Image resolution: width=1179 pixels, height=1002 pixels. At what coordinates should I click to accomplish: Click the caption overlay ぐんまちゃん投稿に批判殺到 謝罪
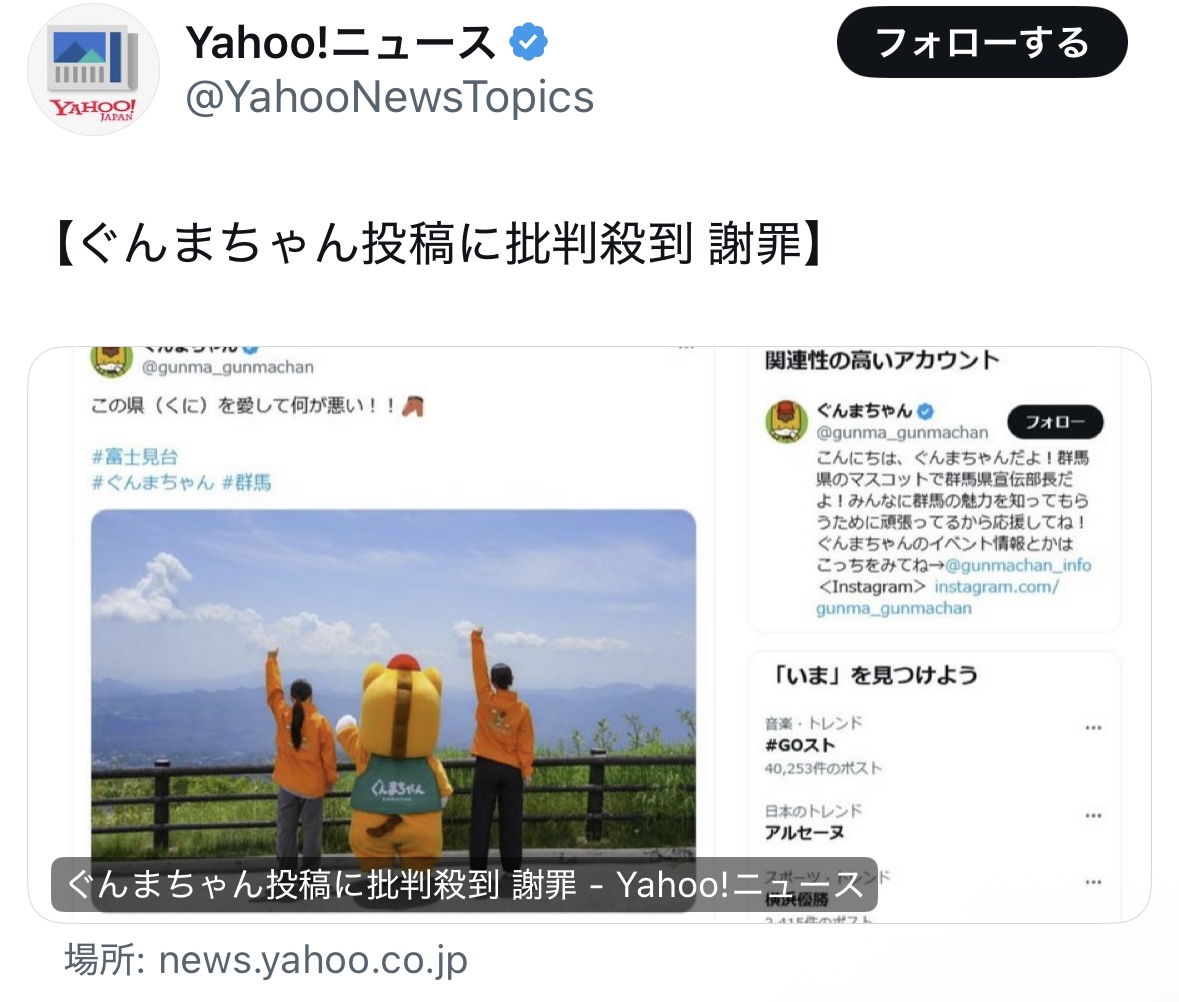tap(464, 884)
